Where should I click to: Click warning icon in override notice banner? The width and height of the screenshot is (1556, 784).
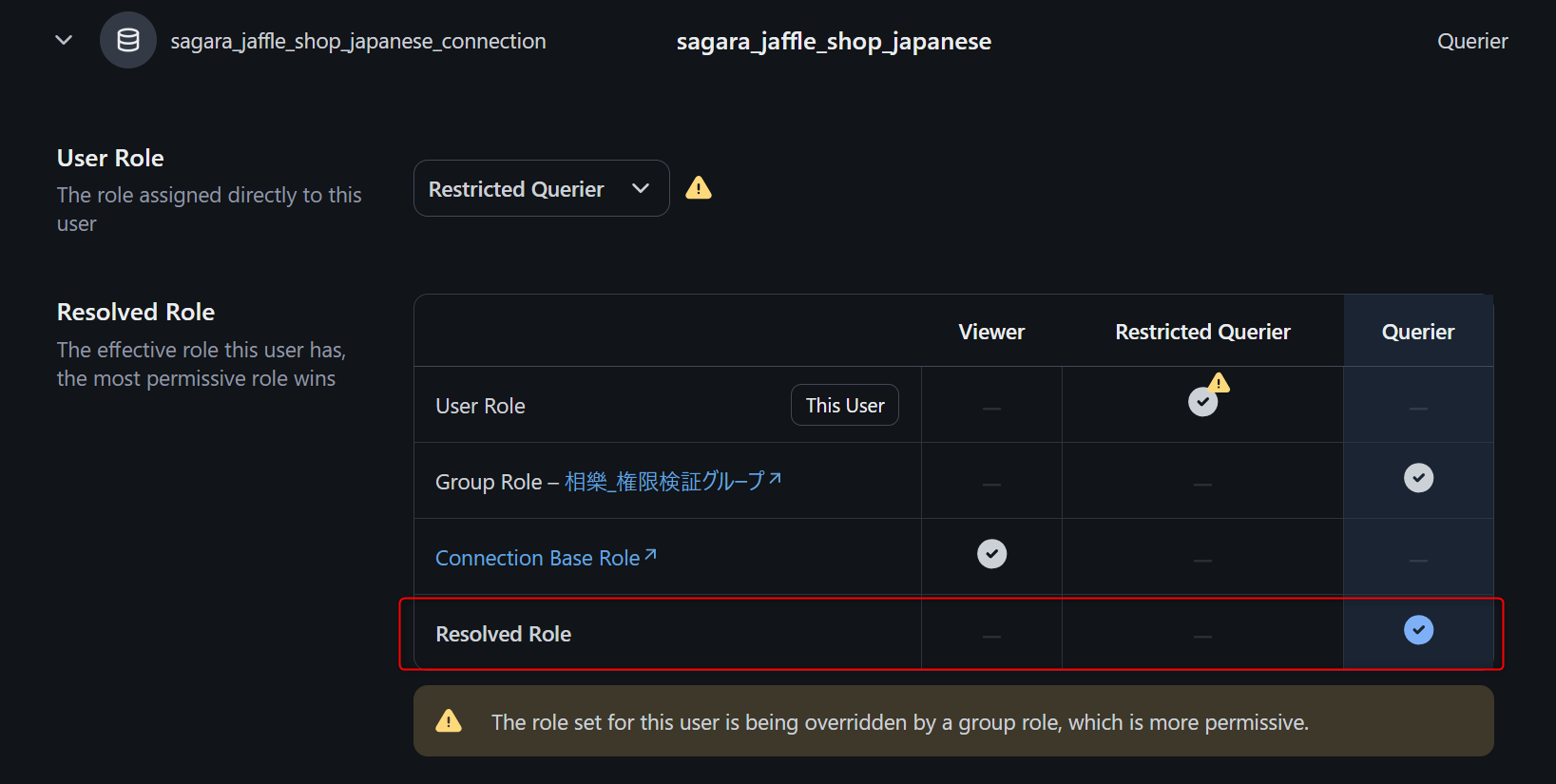click(449, 721)
